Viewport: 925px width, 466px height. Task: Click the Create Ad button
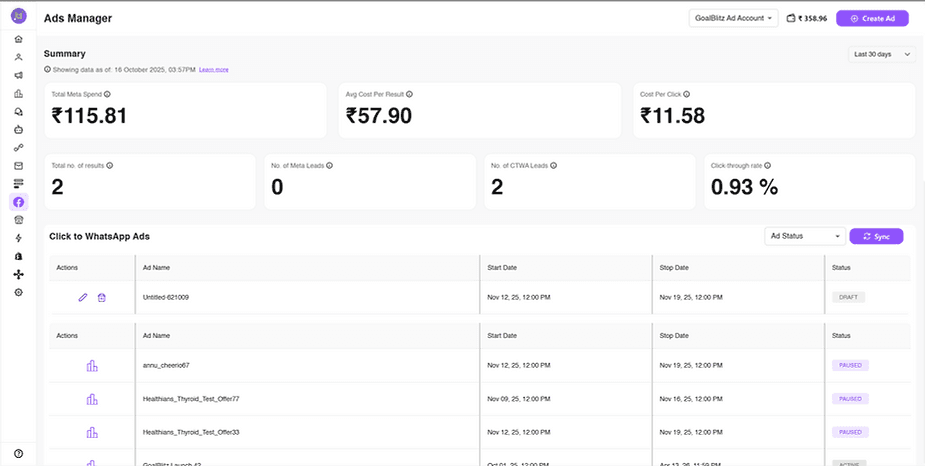(872, 18)
